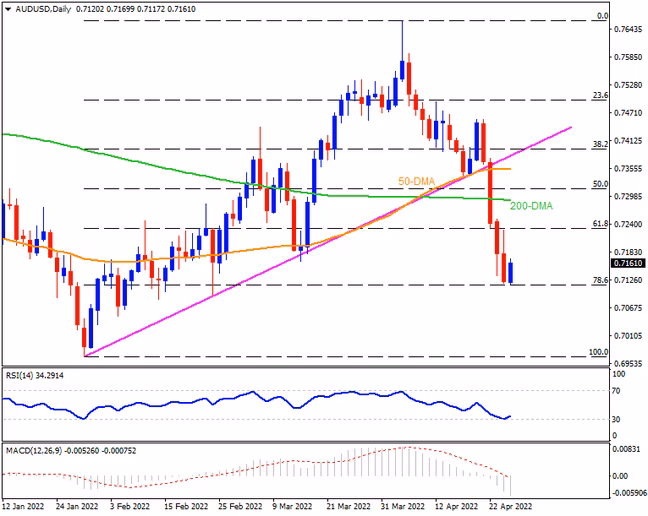Select the 78.6 Fibonacci level label
Screen dimensions: 648x516
coord(600,280)
